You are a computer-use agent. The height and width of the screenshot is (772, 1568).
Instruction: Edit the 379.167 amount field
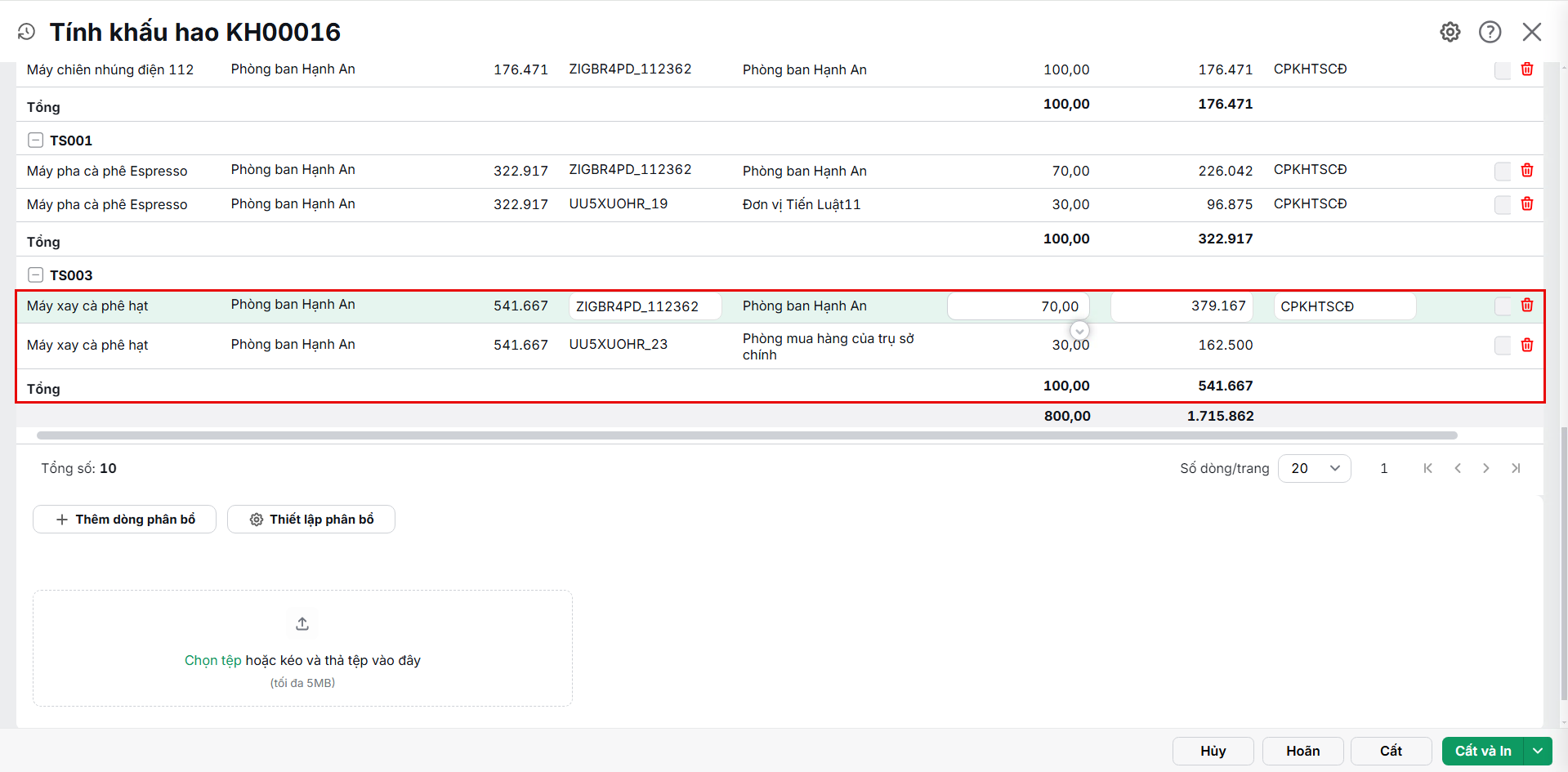1182,306
